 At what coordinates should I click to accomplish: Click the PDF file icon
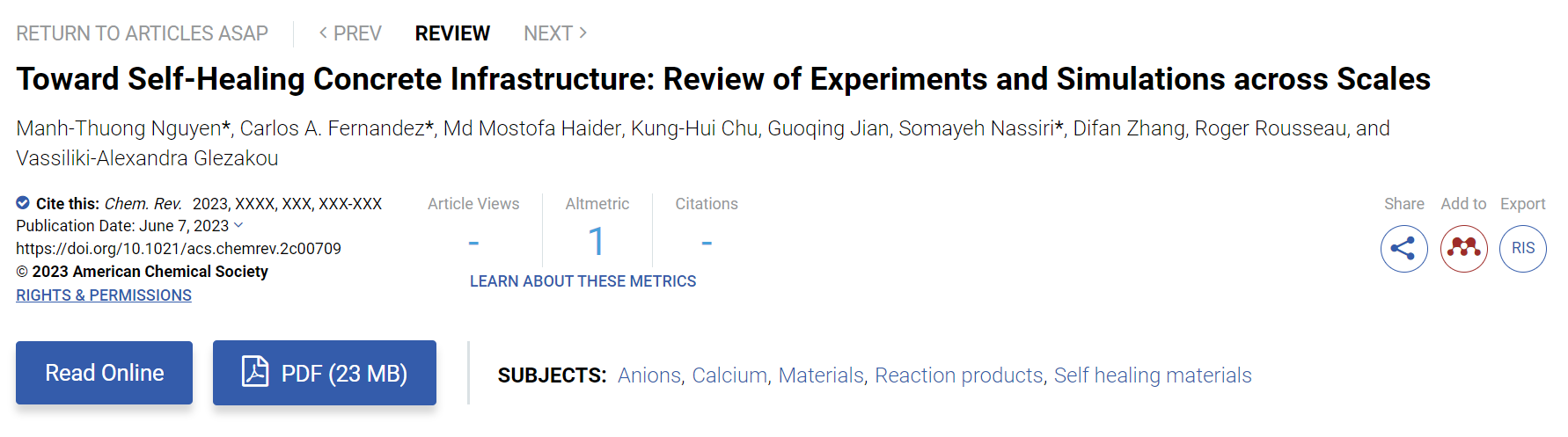[x=255, y=372]
